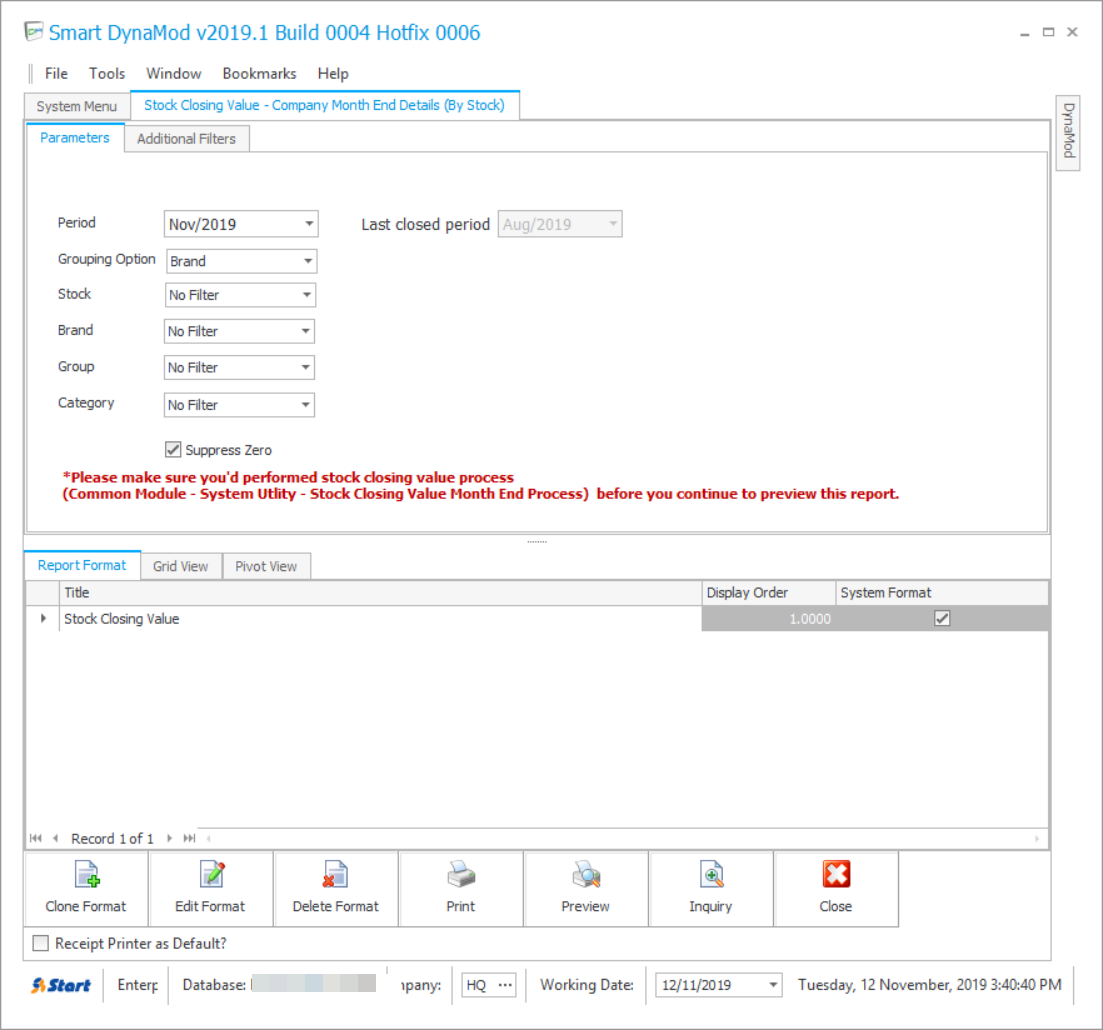Click the Delete Format icon

(336, 875)
